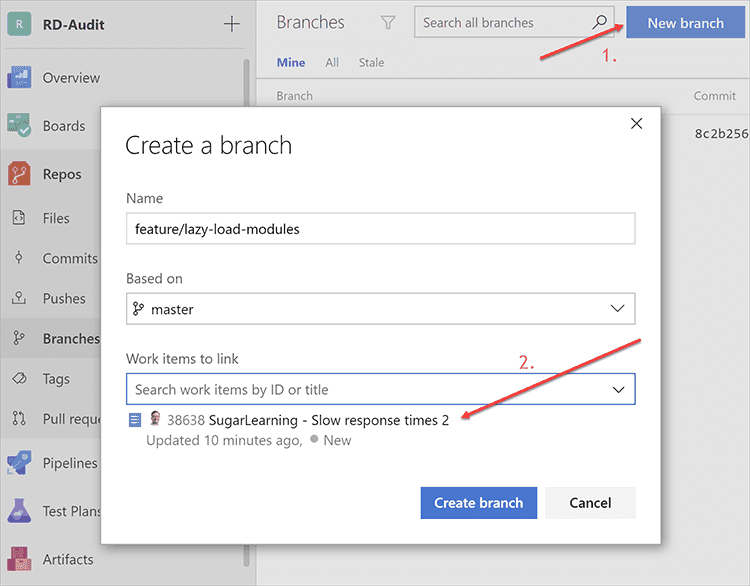
Task: Expand the work items search dropdown
Action: coord(617,389)
